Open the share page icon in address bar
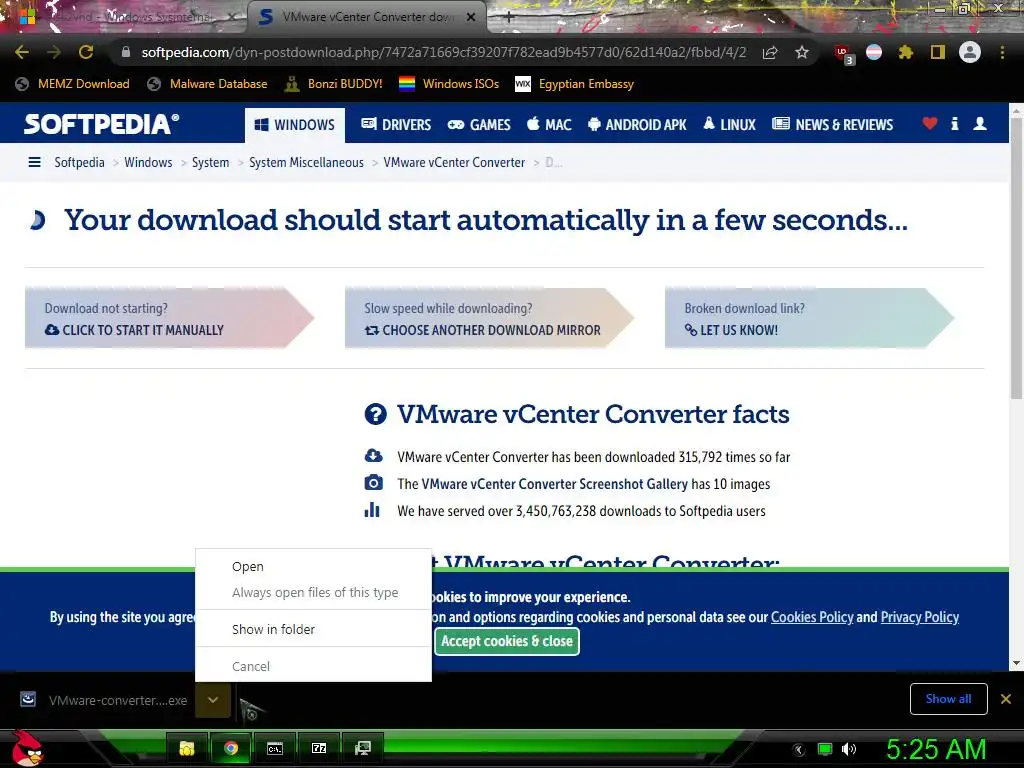 (770, 52)
